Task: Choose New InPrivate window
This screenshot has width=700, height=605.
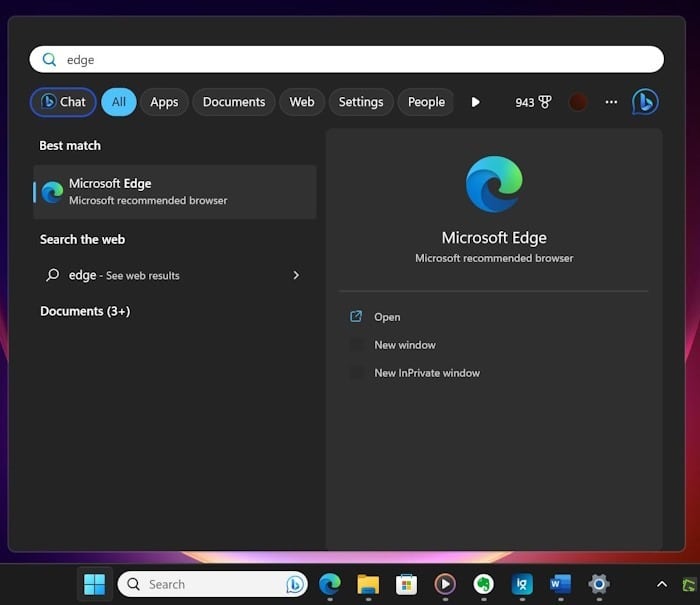Action: tap(427, 373)
